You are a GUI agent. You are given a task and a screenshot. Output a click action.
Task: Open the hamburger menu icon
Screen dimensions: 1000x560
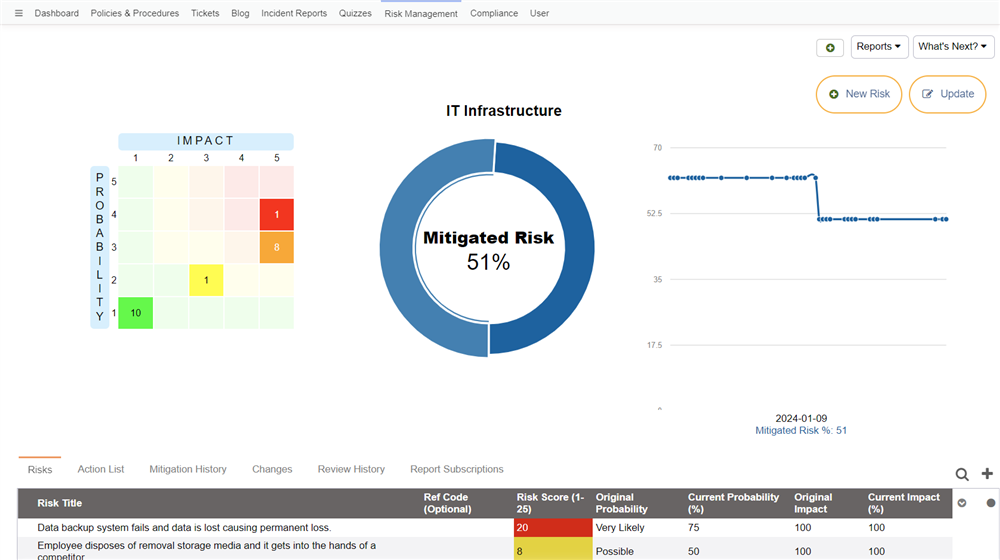[18, 13]
